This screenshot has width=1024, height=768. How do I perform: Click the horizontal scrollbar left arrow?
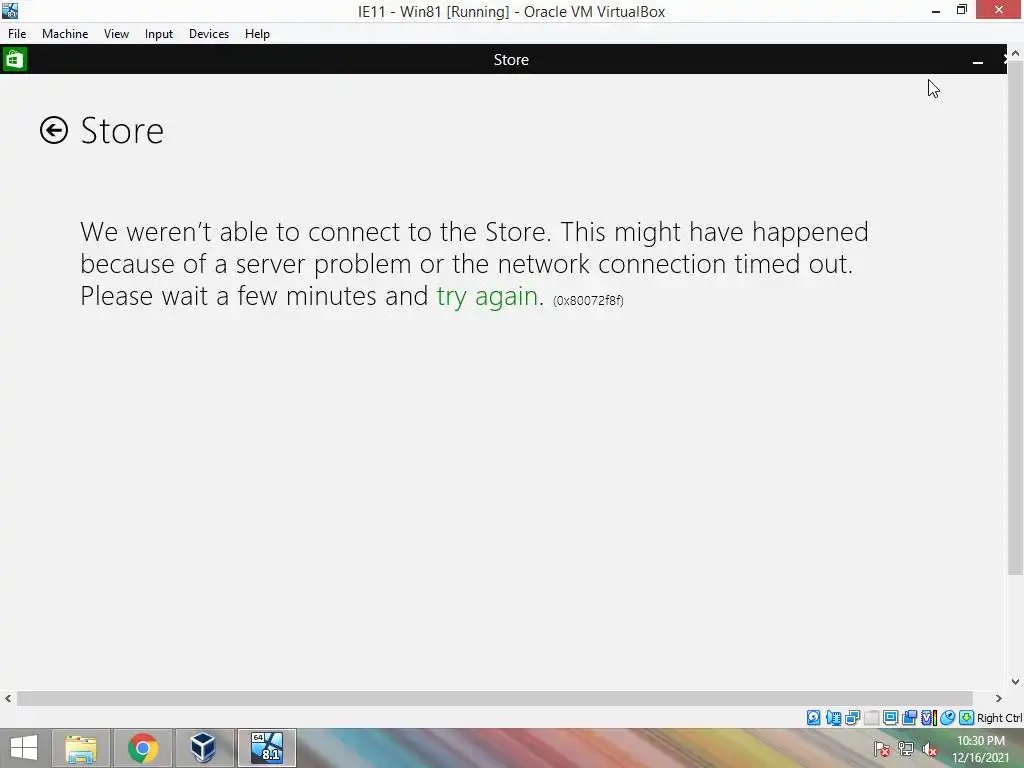coord(8,698)
